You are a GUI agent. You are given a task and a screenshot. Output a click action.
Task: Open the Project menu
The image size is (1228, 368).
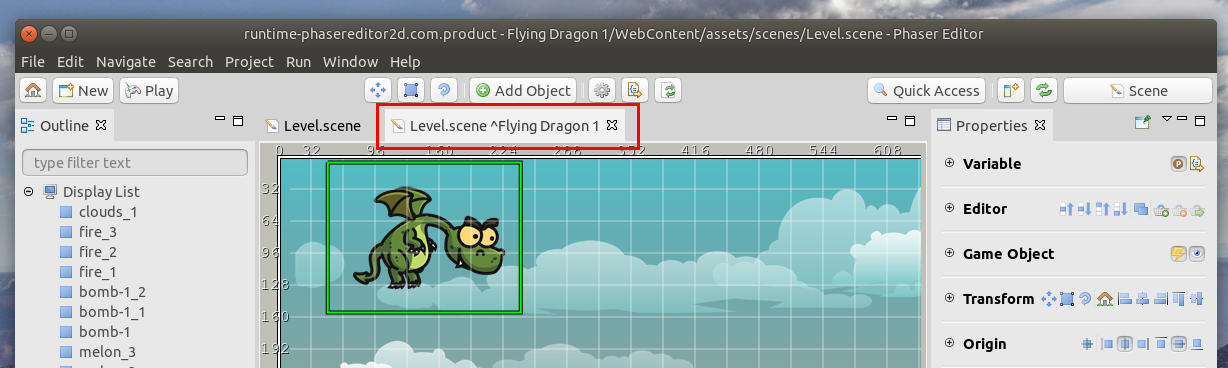point(249,61)
